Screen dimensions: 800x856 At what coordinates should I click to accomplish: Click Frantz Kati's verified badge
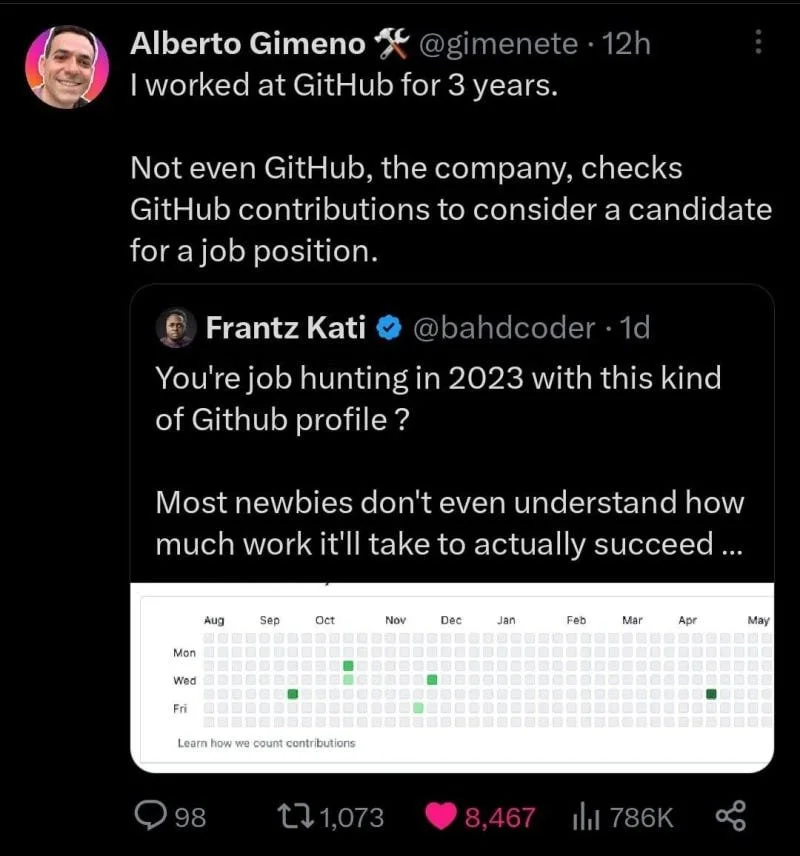[389, 328]
